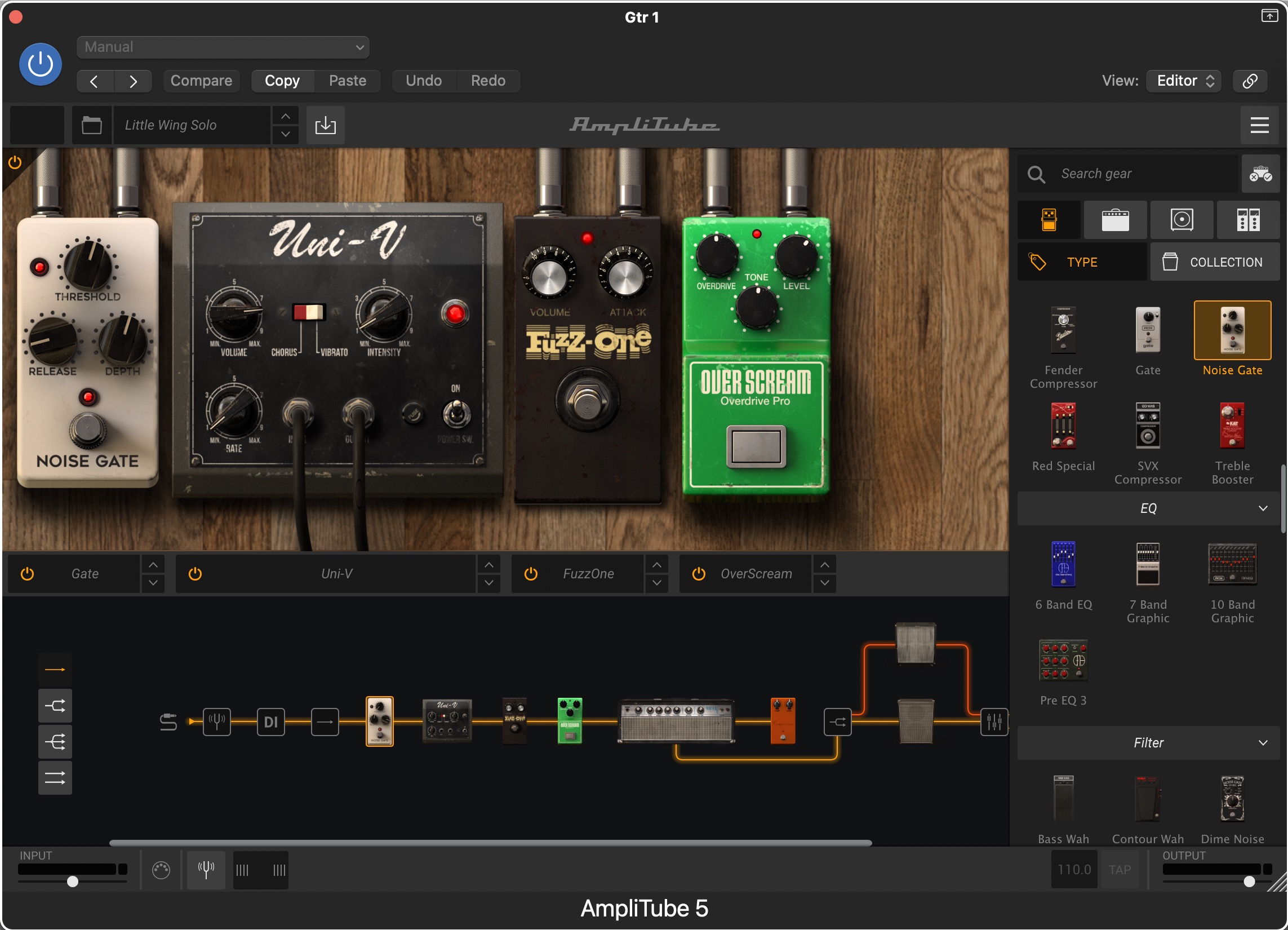The height and width of the screenshot is (930, 1288).
Task: Select the cabinets speaker gear tab
Action: 1182,220
